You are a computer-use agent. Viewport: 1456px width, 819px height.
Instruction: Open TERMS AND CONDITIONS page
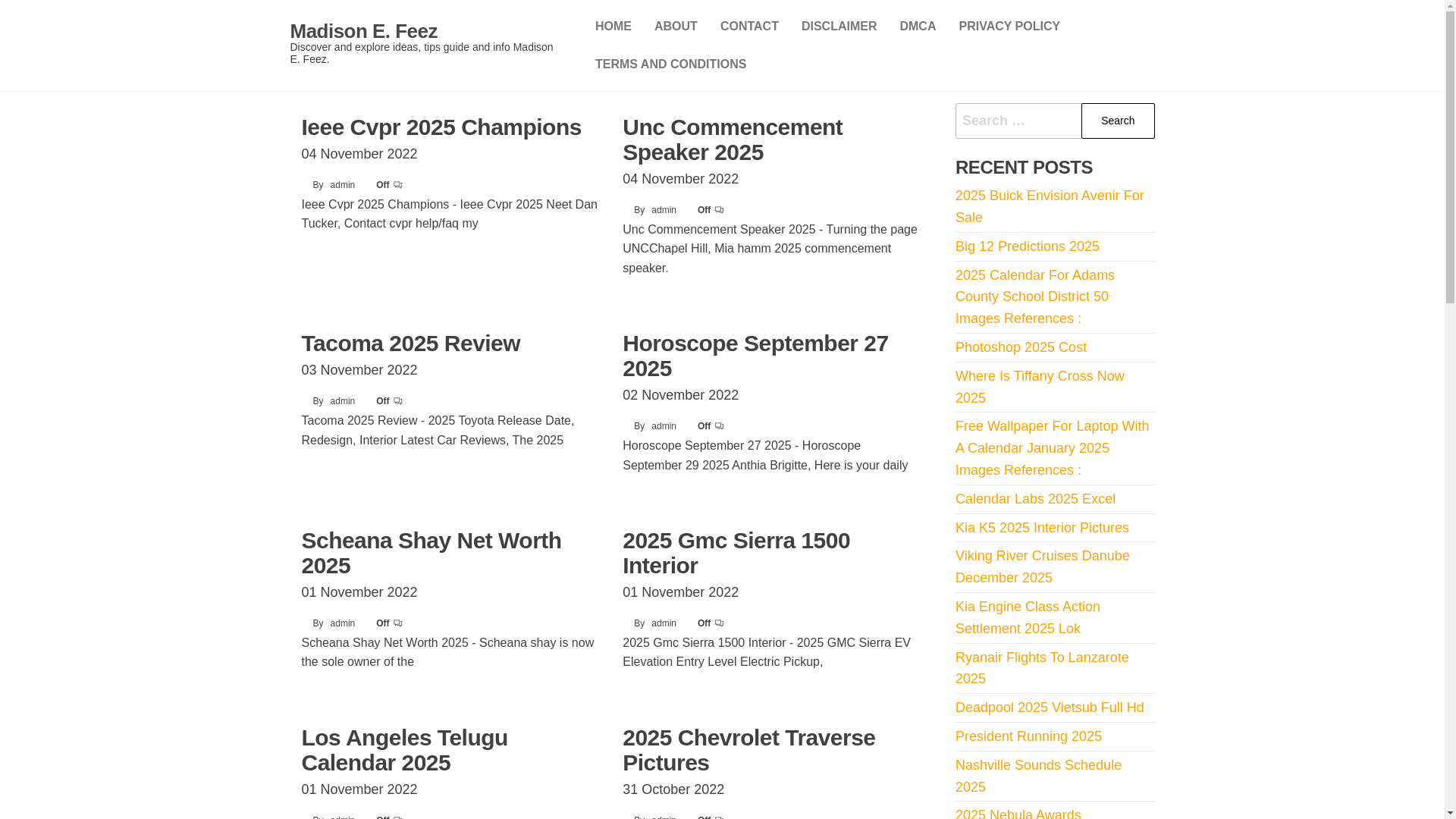tap(670, 64)
